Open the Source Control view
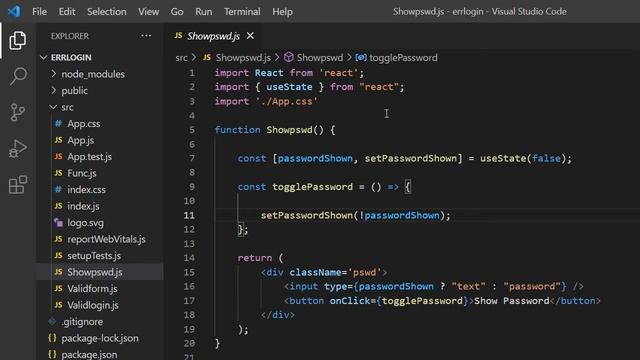 pyautogui.click(x=18, y=112)
